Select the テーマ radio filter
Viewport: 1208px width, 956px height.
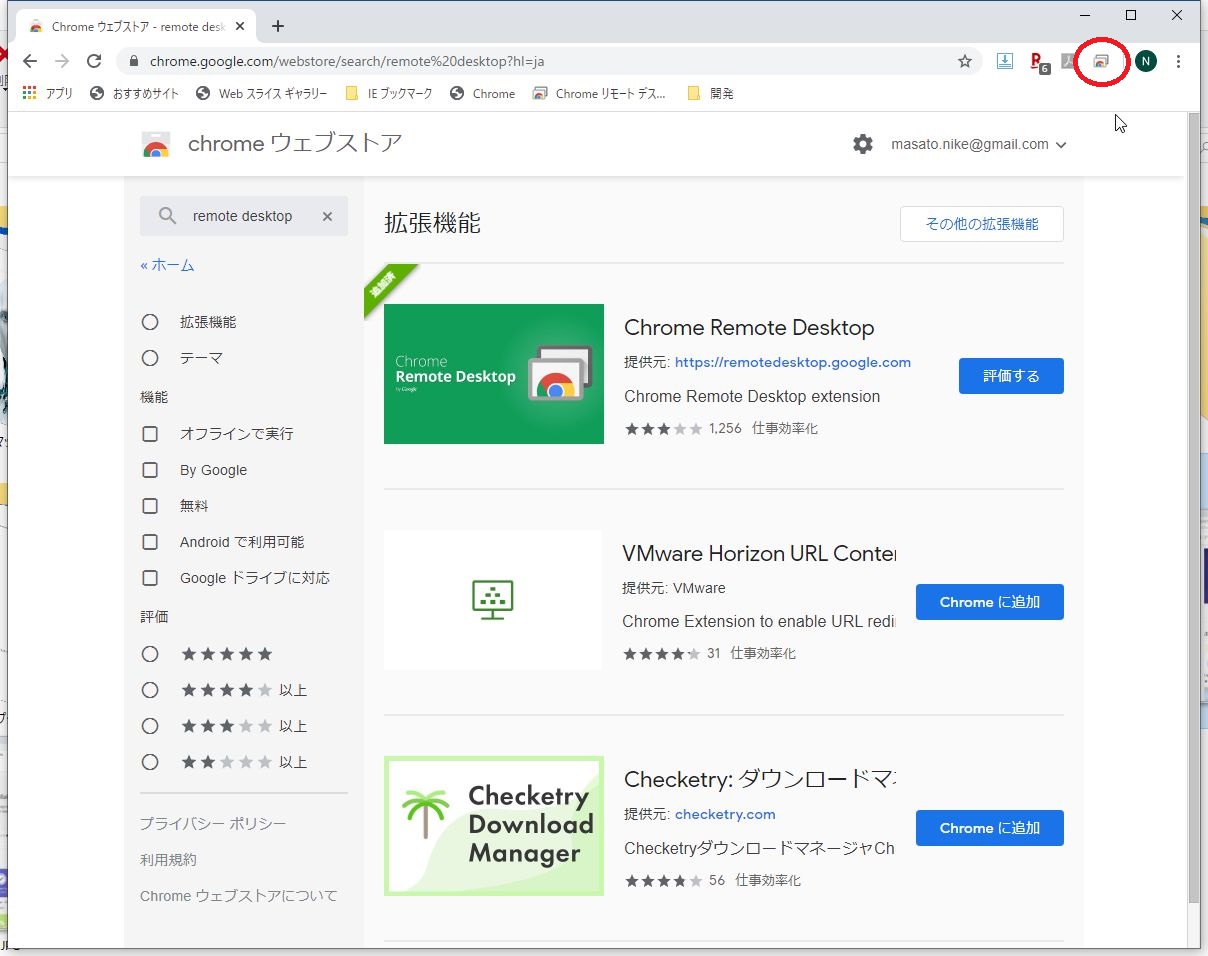click(x=150, y=358)
